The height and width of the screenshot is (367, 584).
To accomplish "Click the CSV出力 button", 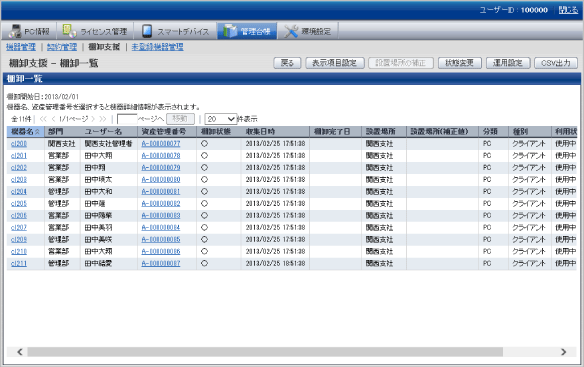I will [x=556, y=63].
